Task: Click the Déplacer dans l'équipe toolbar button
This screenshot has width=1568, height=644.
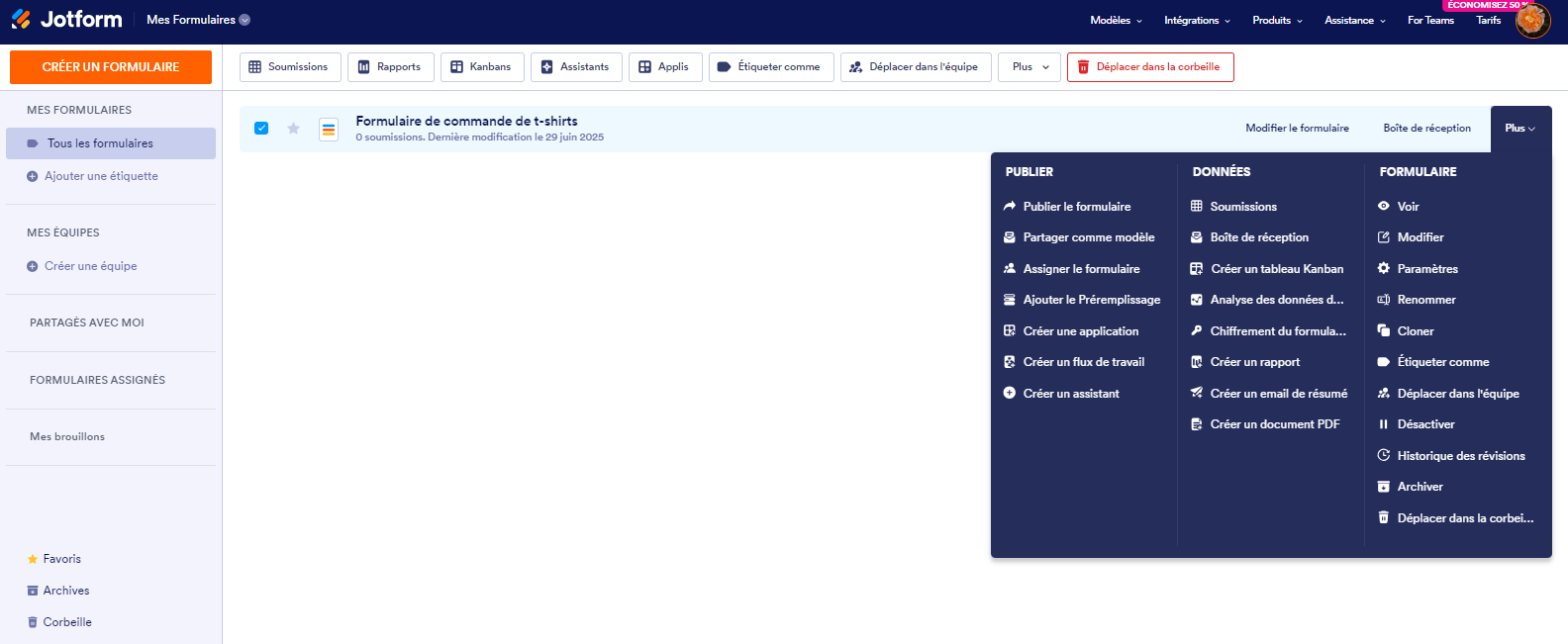Action: point(916,67)
